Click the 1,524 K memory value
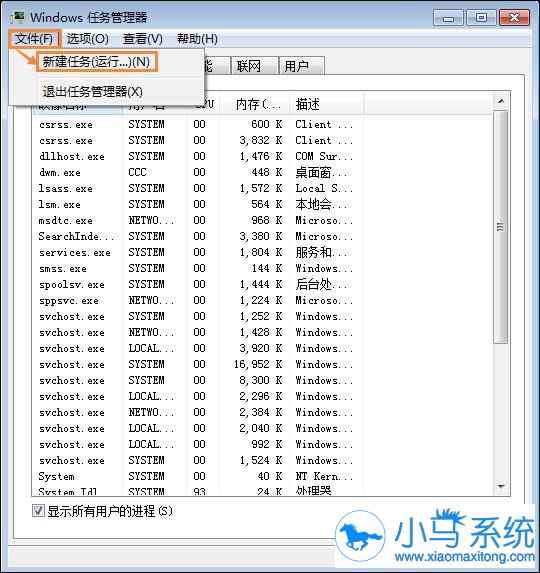Screen dimensions: 540x573 261,460
